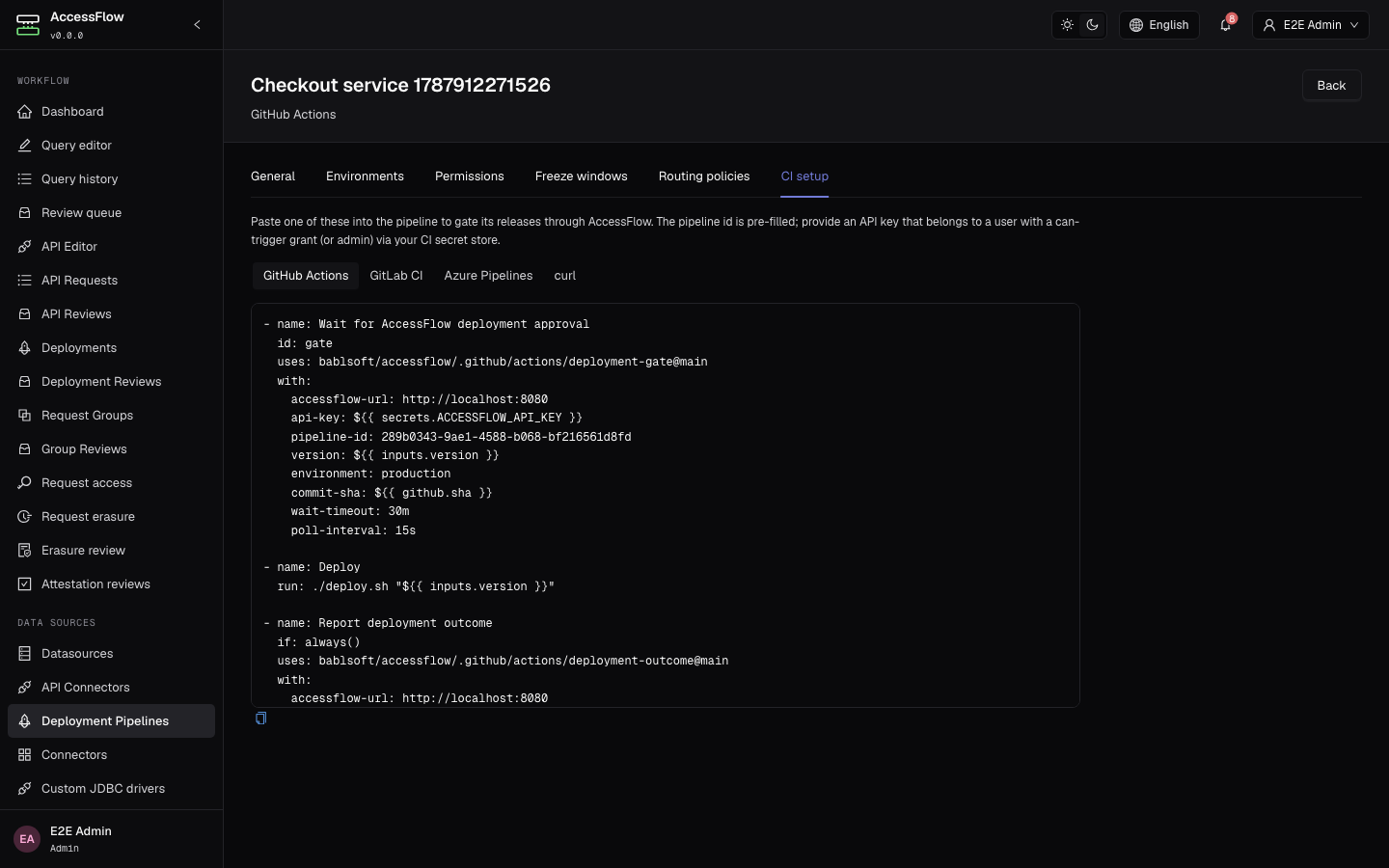Click the 'poll-interval: 15s' line

pos(353,530)
